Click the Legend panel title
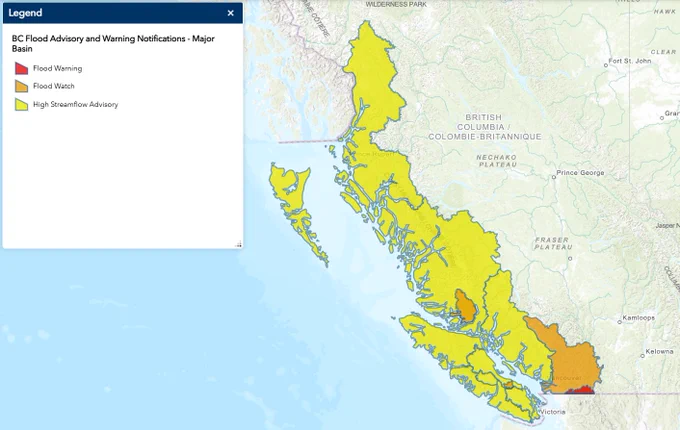This screenshot has width=680, height=430. pos(25,13)
